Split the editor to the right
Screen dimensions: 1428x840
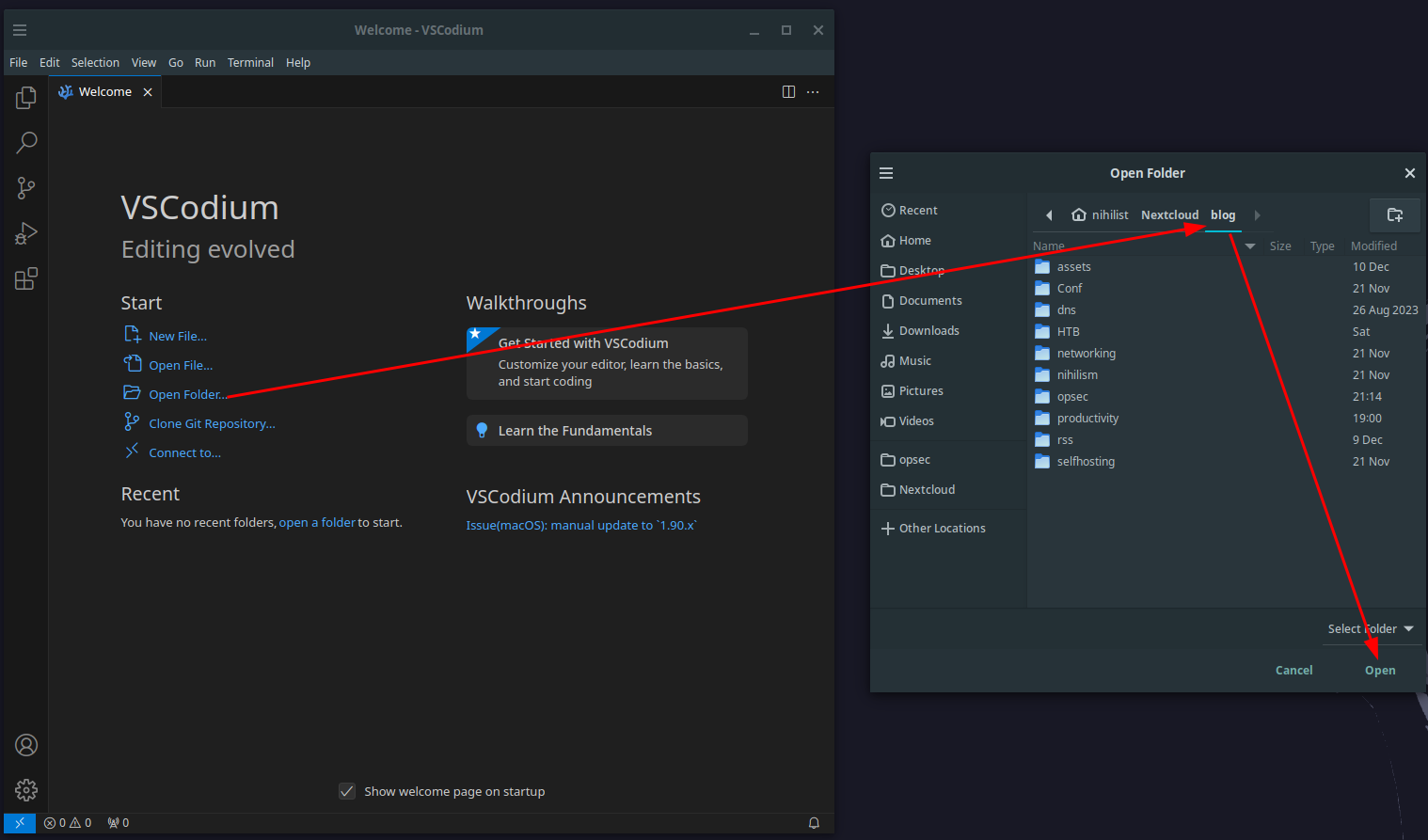tap(788, 92)
